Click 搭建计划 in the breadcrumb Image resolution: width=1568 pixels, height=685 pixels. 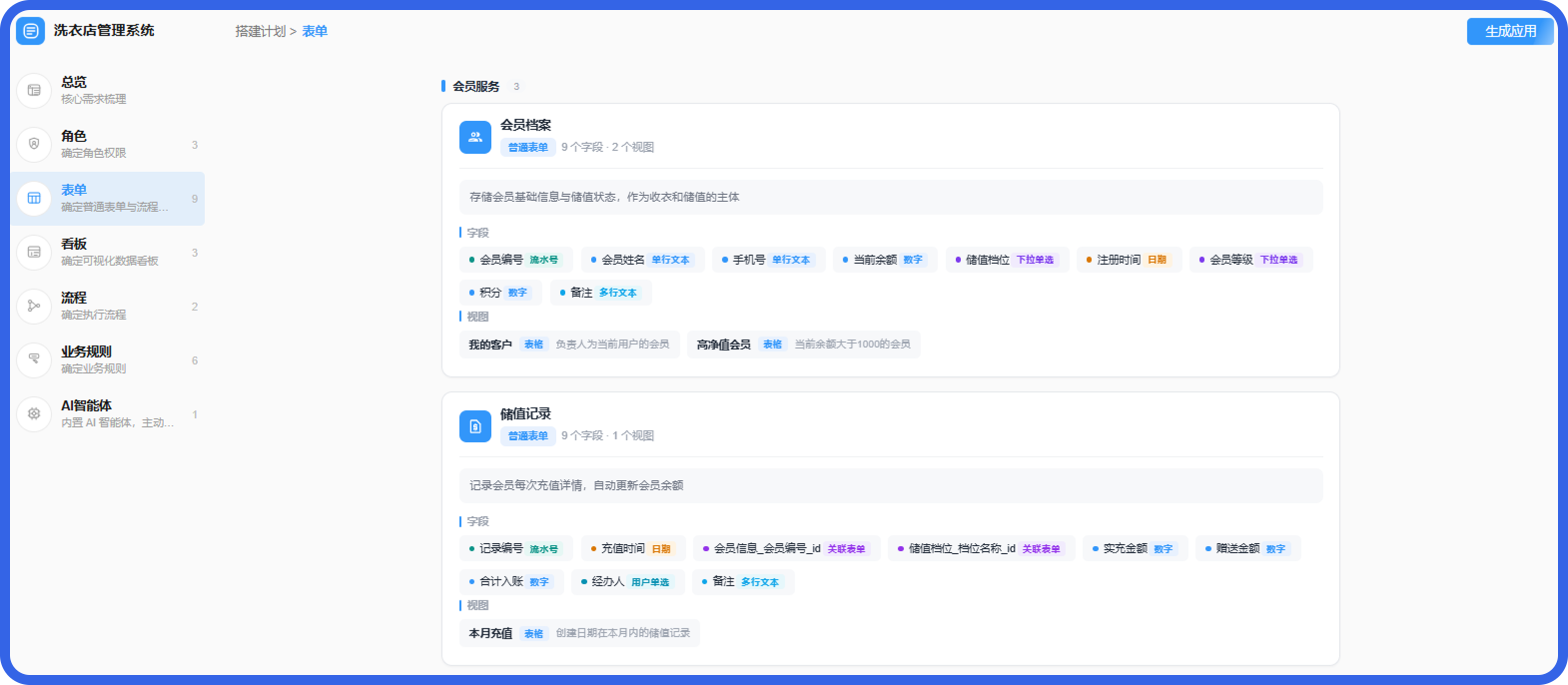point(261,31)
